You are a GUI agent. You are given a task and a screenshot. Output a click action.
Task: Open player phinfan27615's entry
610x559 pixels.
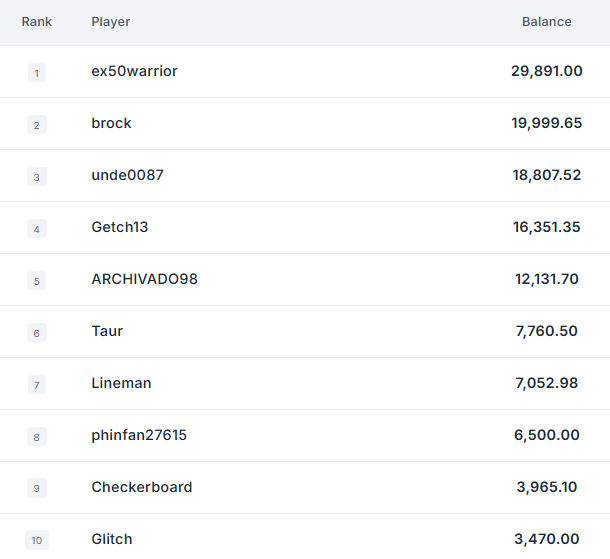pos(139,435)
